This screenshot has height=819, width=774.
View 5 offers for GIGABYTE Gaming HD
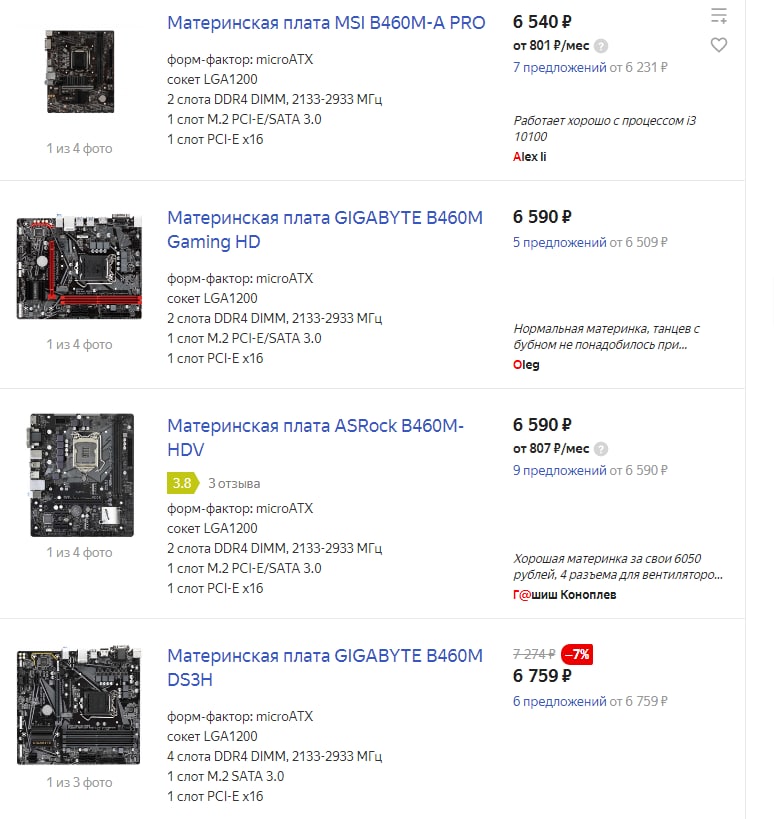(x=559, y=242)
